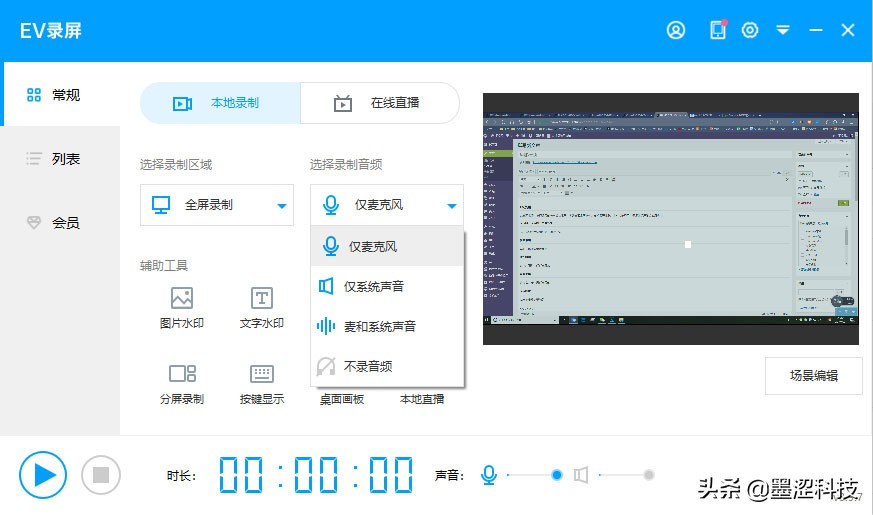Select the 本地录制 mode tab
This screenshot has height=515, width=873.
220,103
